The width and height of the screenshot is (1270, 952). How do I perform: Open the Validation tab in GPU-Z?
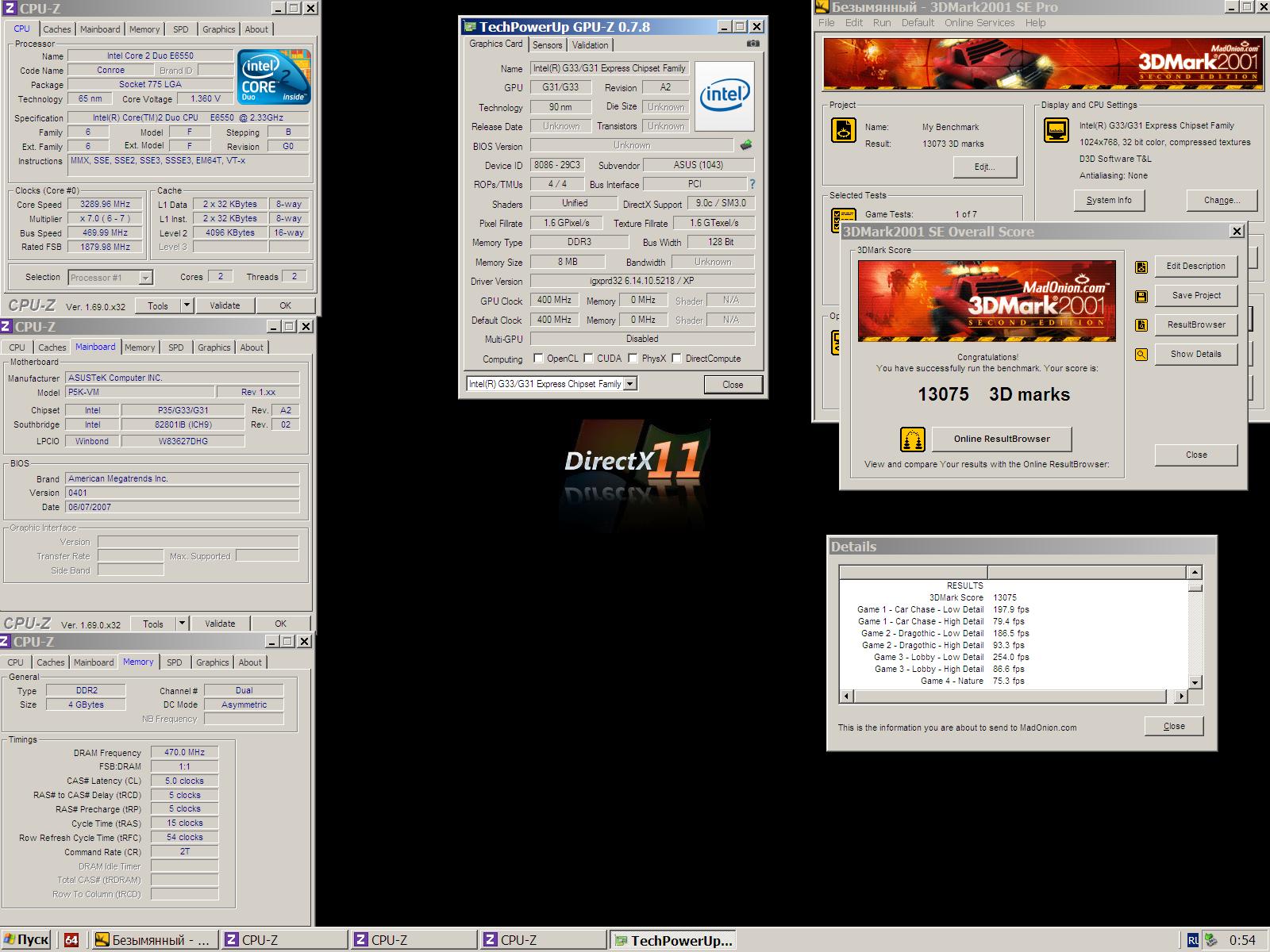point(591,45)
